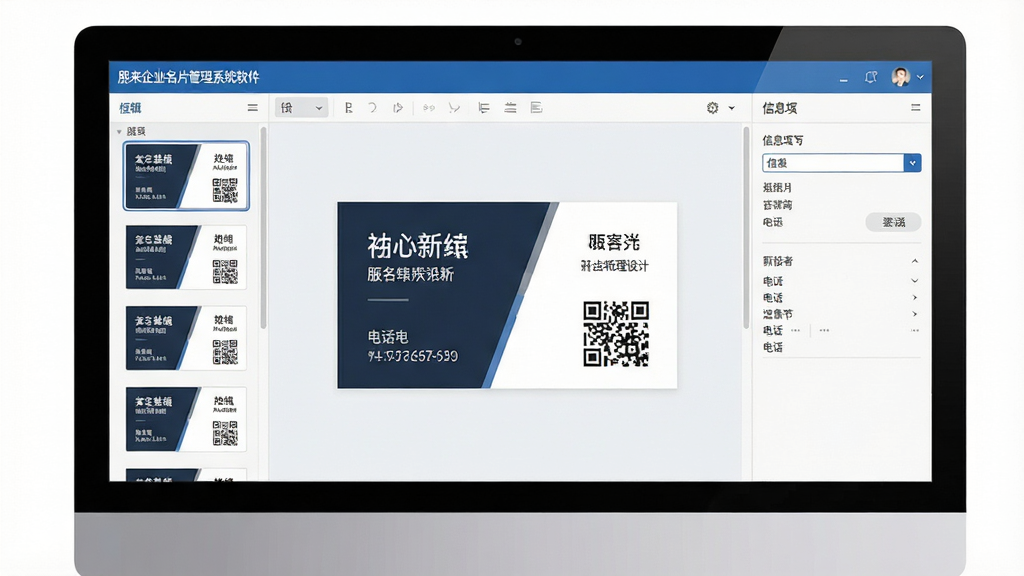Click the 信息 panel header title
Viewport: 1024px width, 576px height.
[780, 108]
